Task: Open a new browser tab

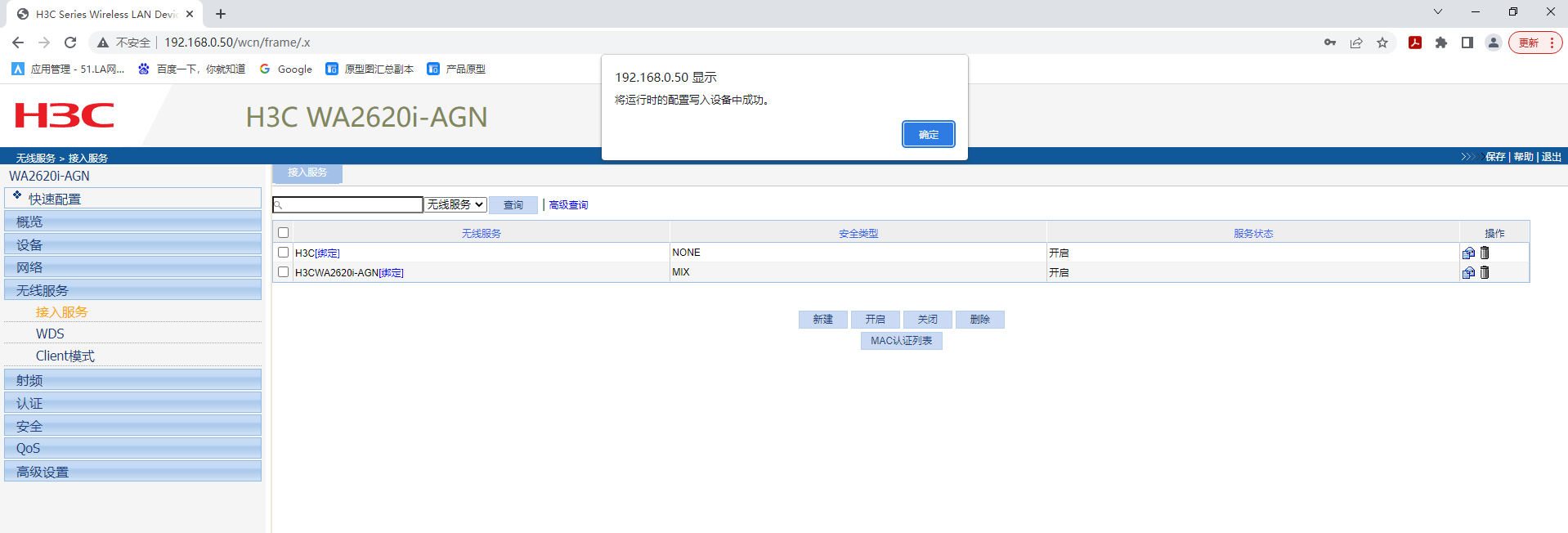Action: pyautogui.click(x=221, y=14)
